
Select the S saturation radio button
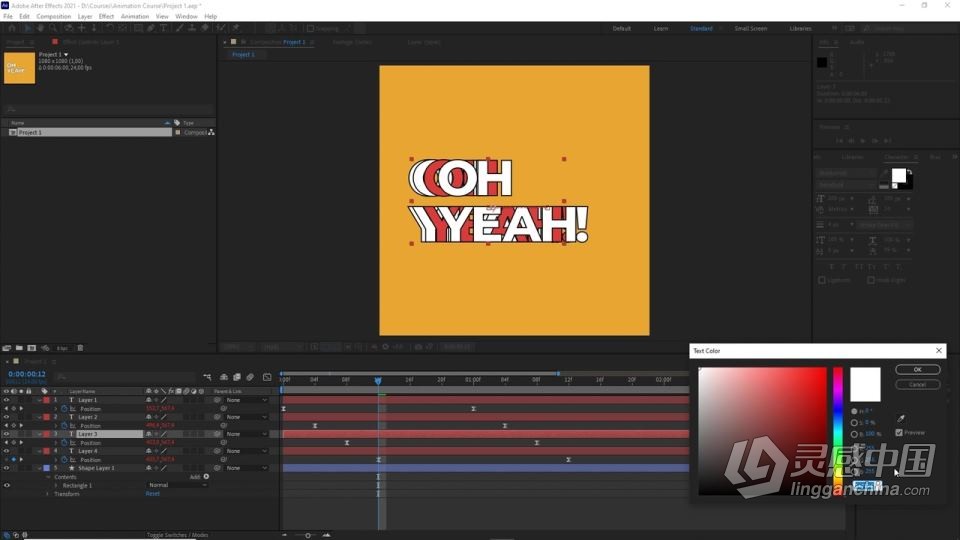click(854, 422)
